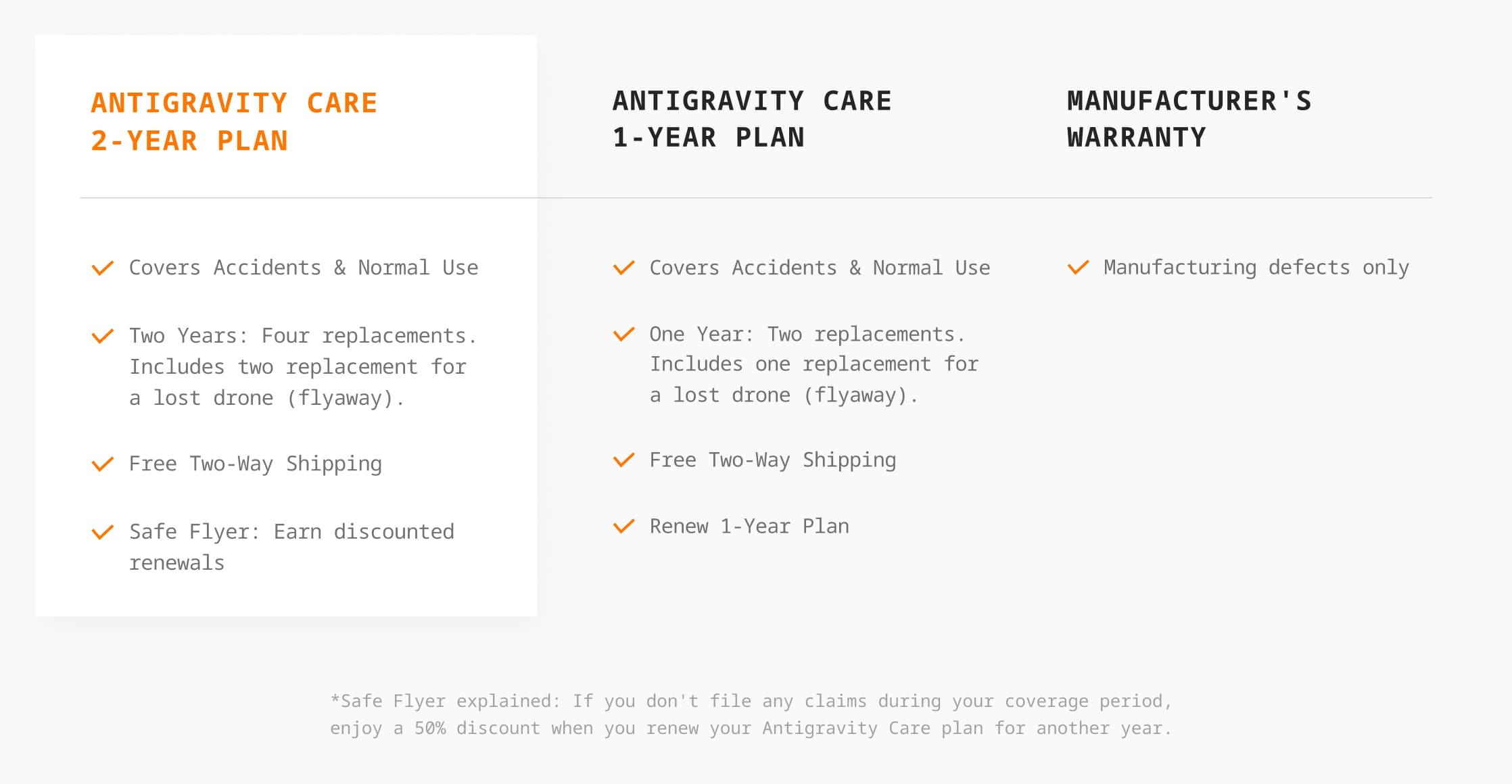Click checkmark next to Renew 1-Year Plan
This screenshot has height=784, width=1512.
(x=623, y=526)
